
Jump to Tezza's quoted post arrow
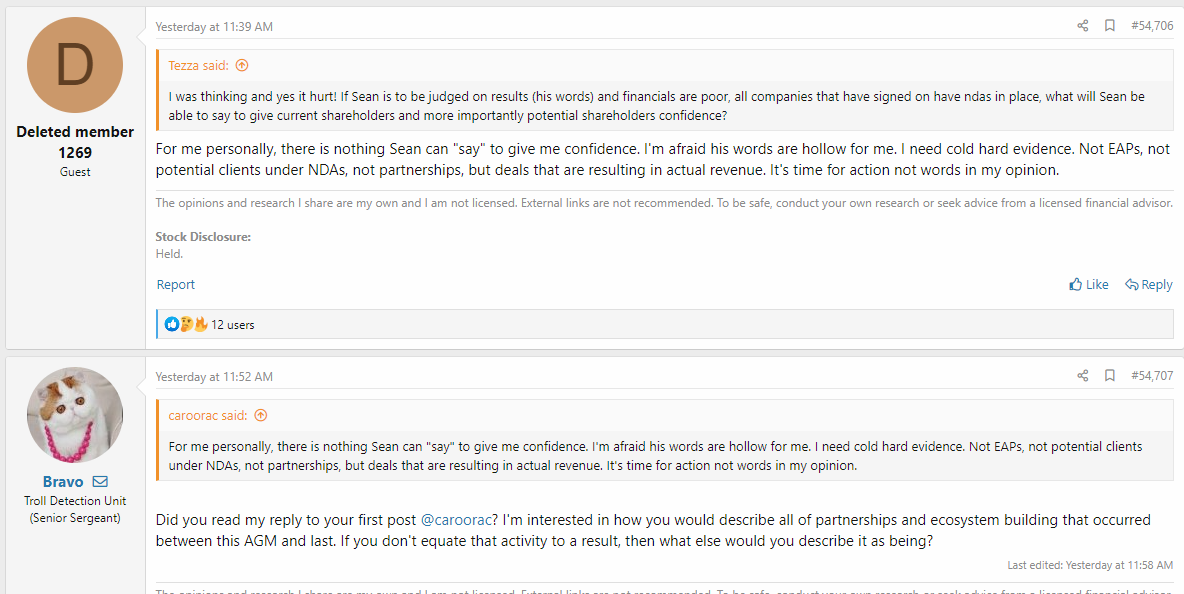pyautogui.click(x=241, y=66)
